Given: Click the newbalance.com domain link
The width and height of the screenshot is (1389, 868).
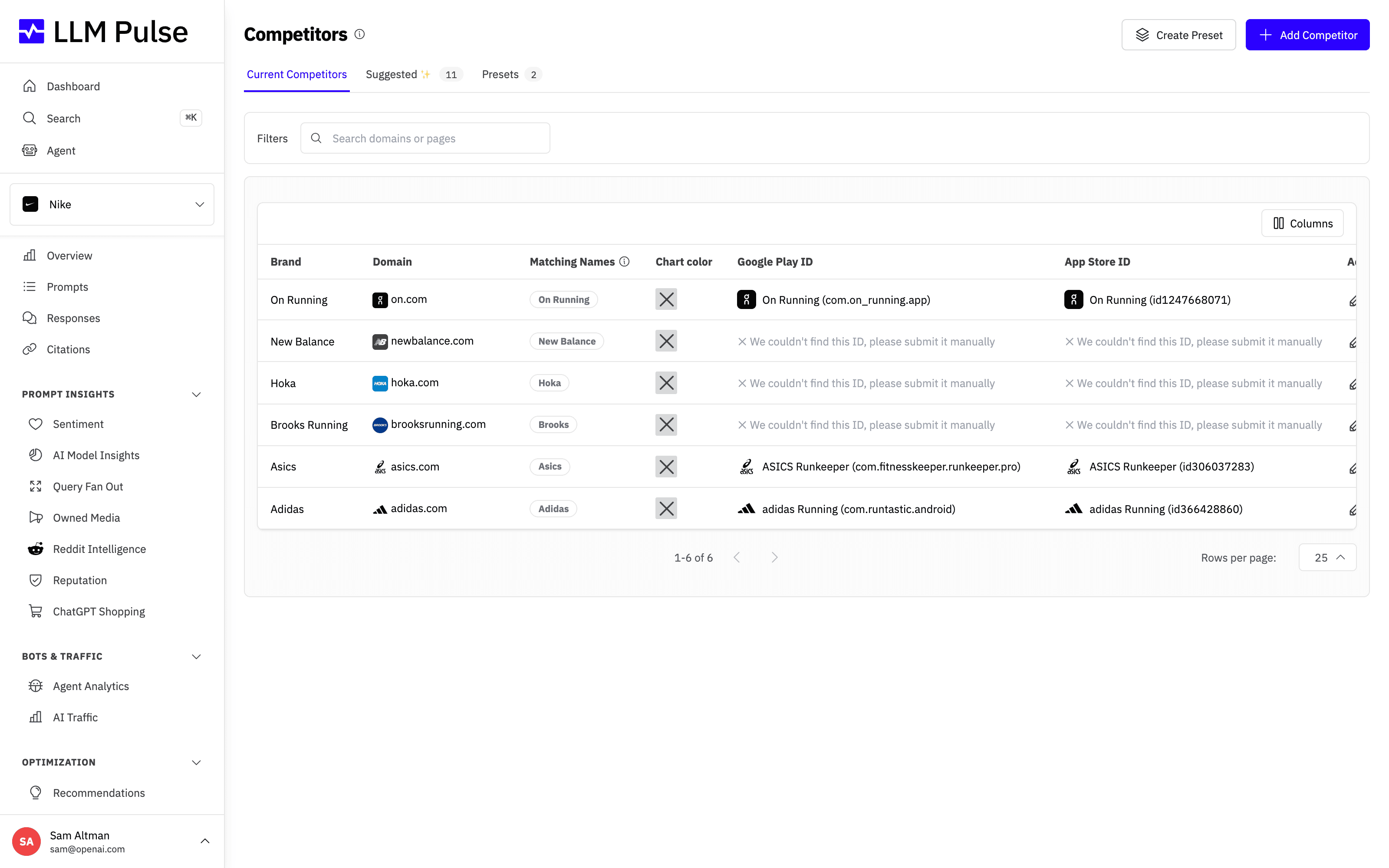Looking at the screenshot, I should [432, 341].
